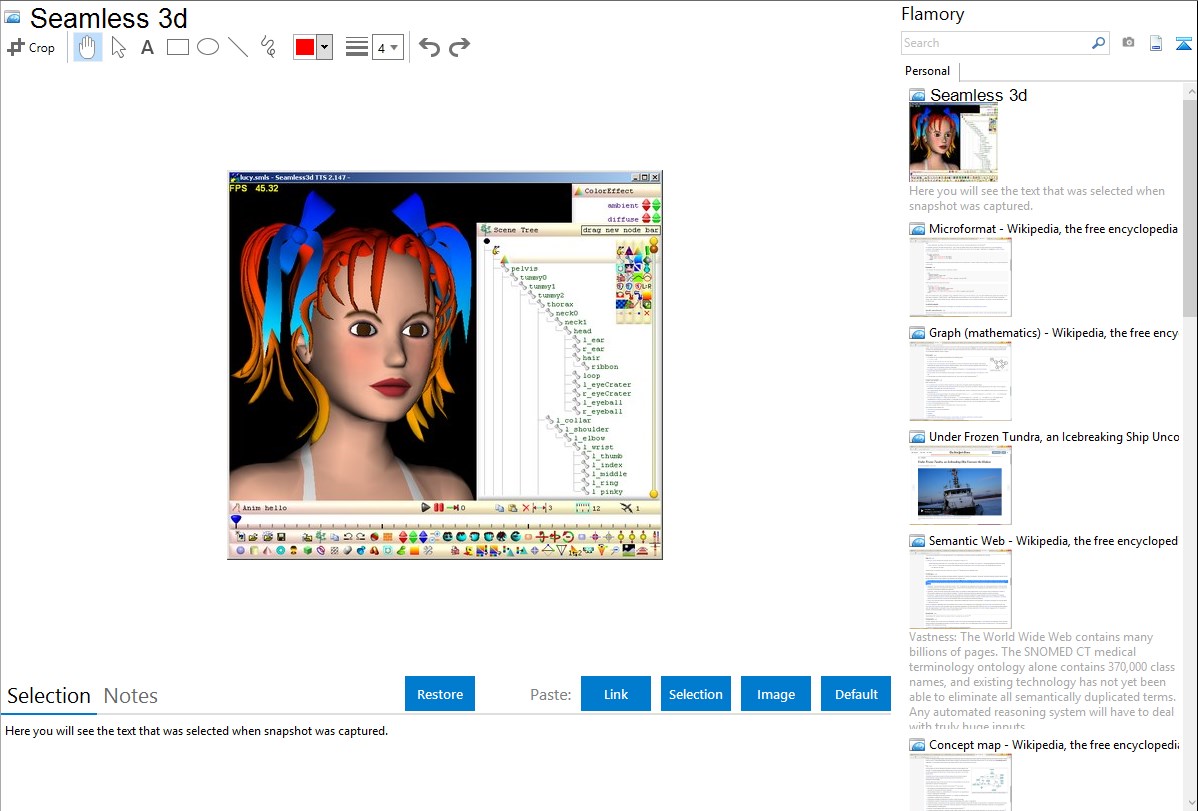
Task: Click the camera capture icon
Action: 1128,43
